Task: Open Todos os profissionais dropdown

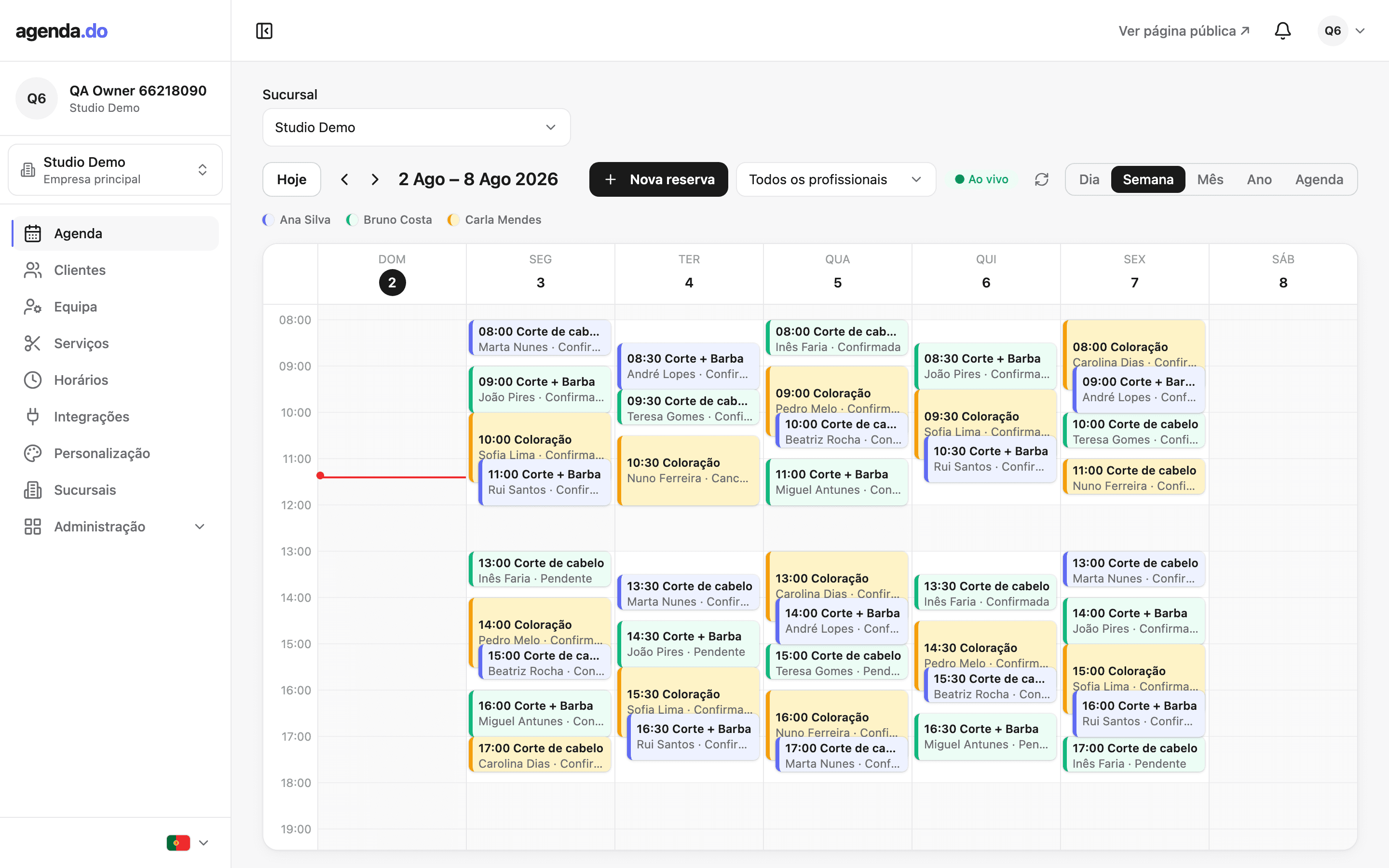Action: (x=836, y=180)
